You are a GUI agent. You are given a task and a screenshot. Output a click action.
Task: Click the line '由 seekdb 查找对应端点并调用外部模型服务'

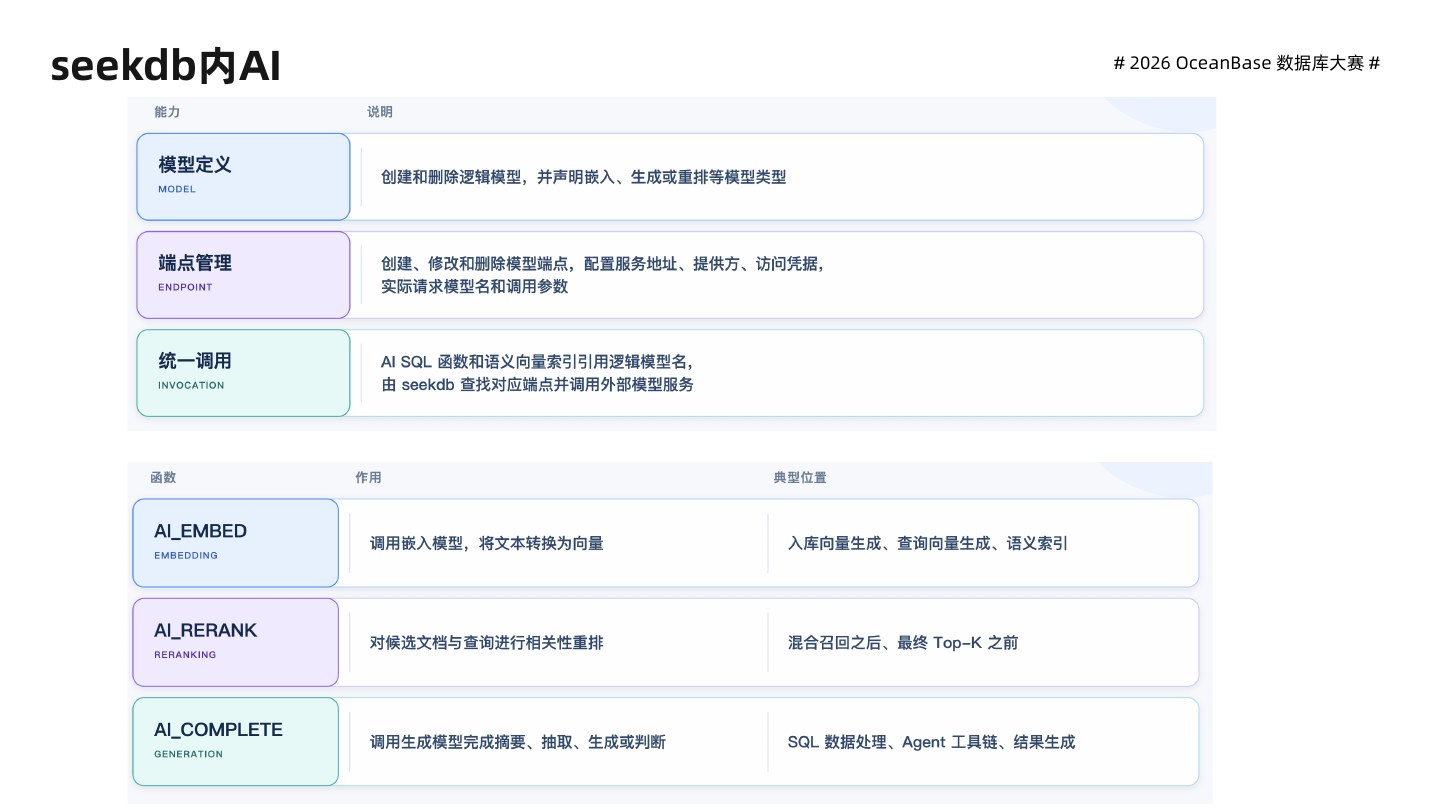tap(537, 384)
